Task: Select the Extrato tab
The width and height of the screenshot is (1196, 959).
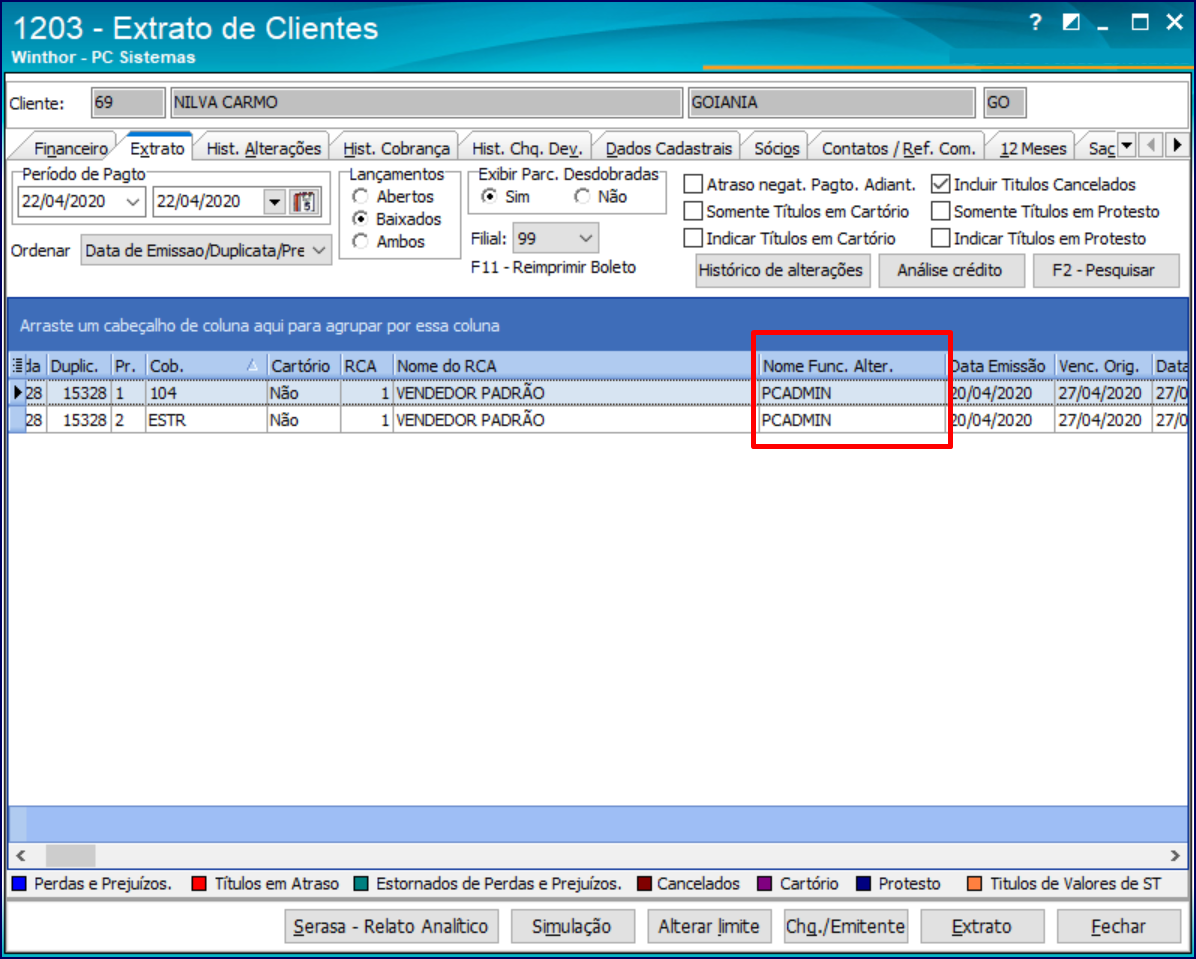Action: [x=156, y=148]
